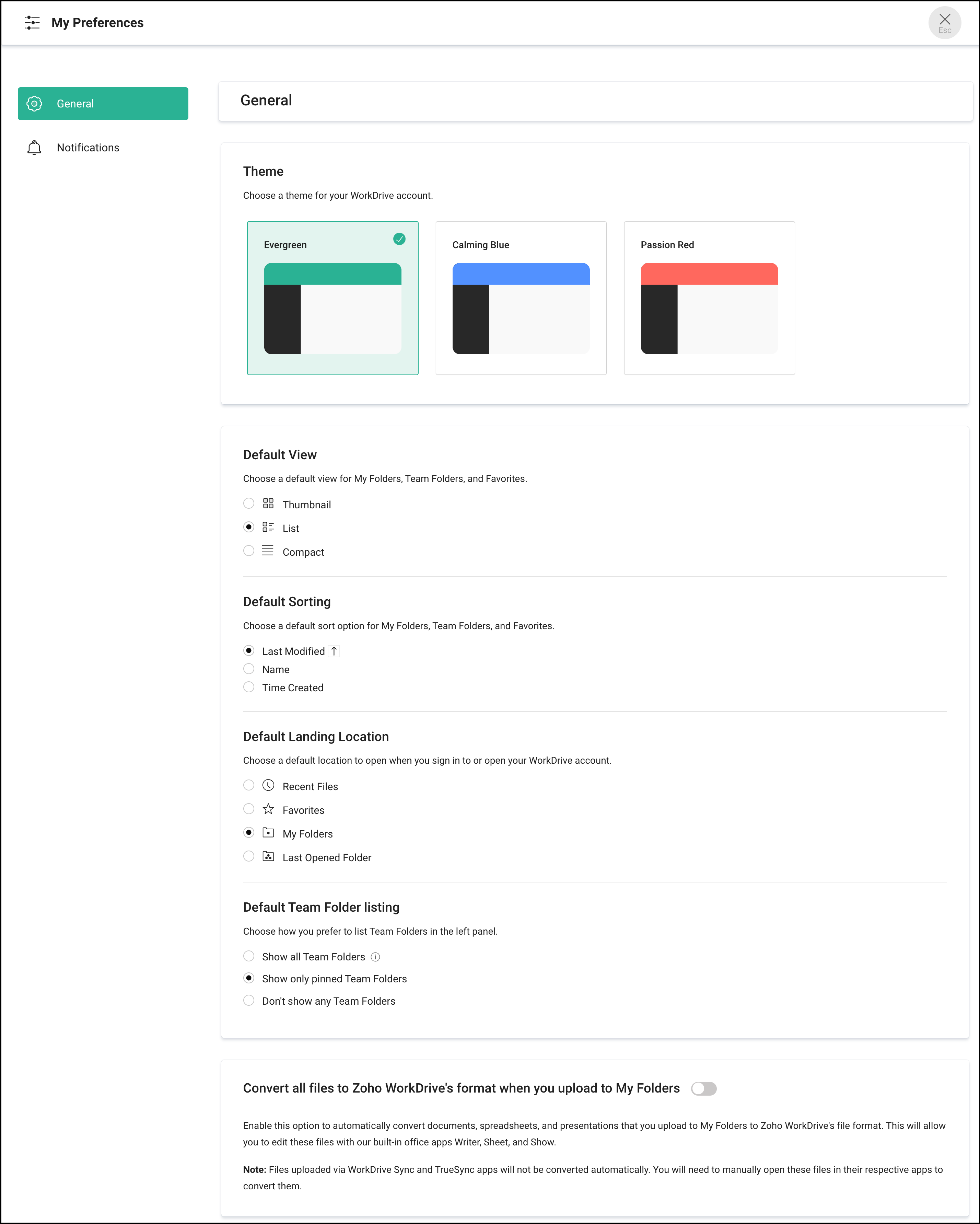Click the Recent Files clock icon

pos(268,785)
